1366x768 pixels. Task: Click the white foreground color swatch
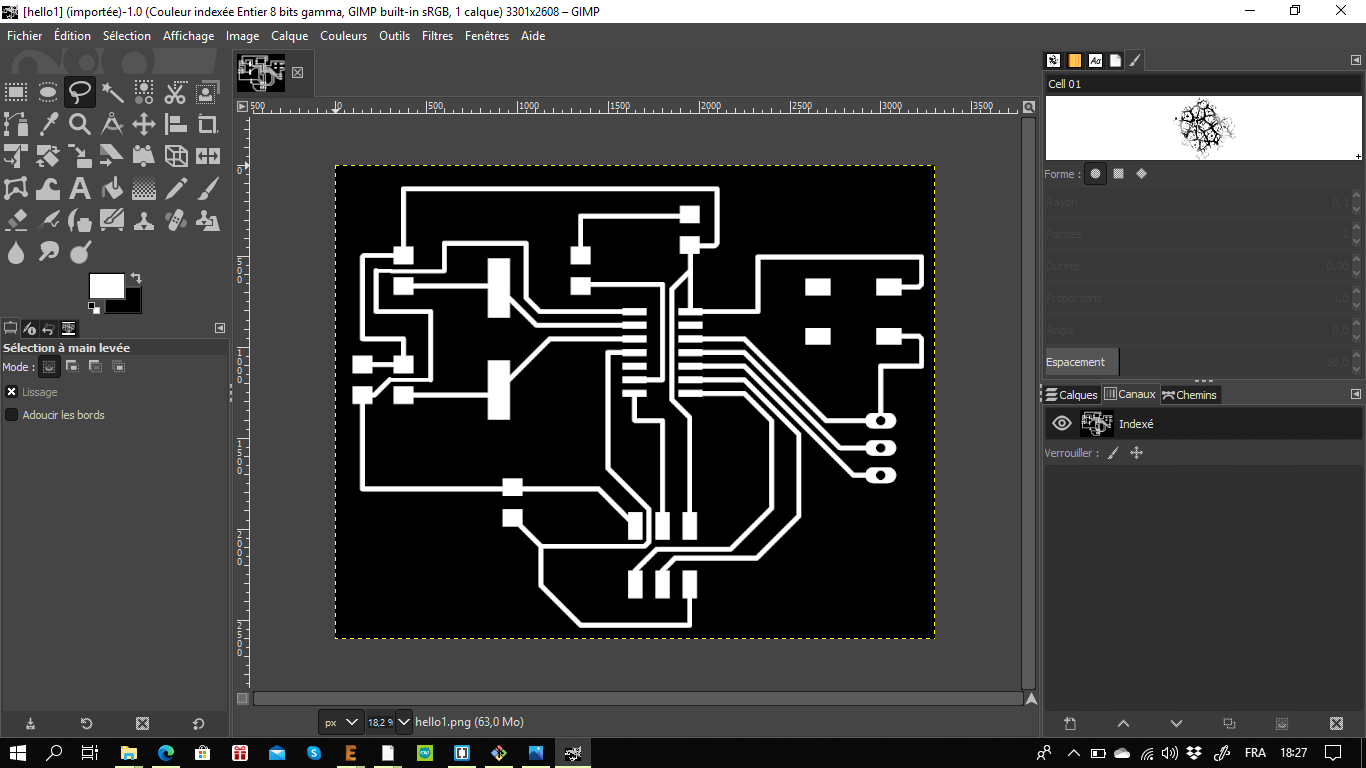click(106, 286)
